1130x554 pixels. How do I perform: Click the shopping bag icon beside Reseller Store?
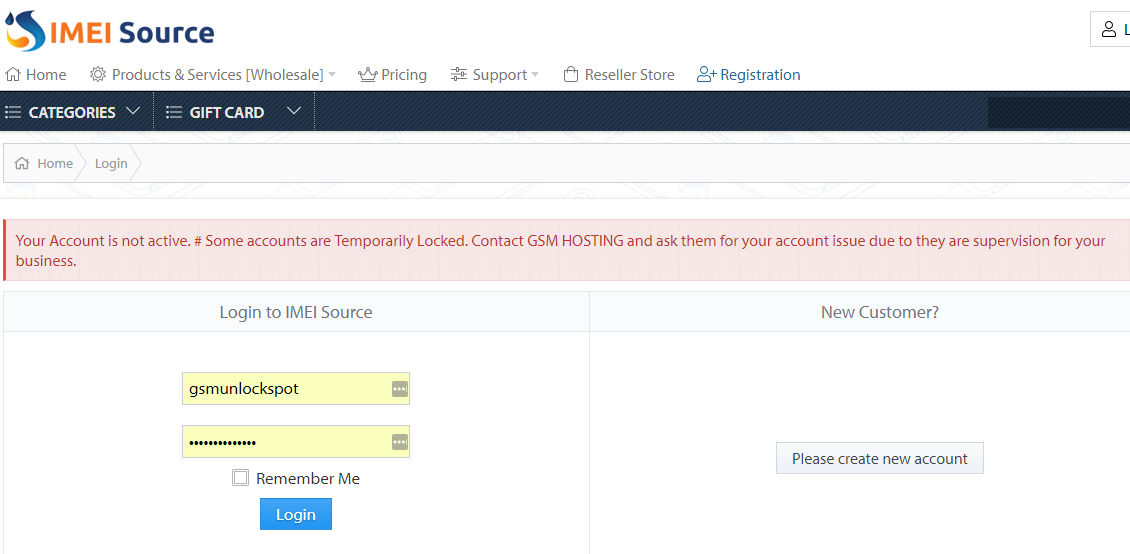click(x=571, y=75)
